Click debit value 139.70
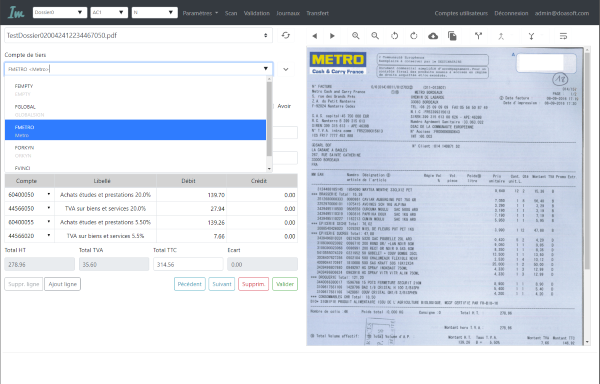 tap(216, 195)
